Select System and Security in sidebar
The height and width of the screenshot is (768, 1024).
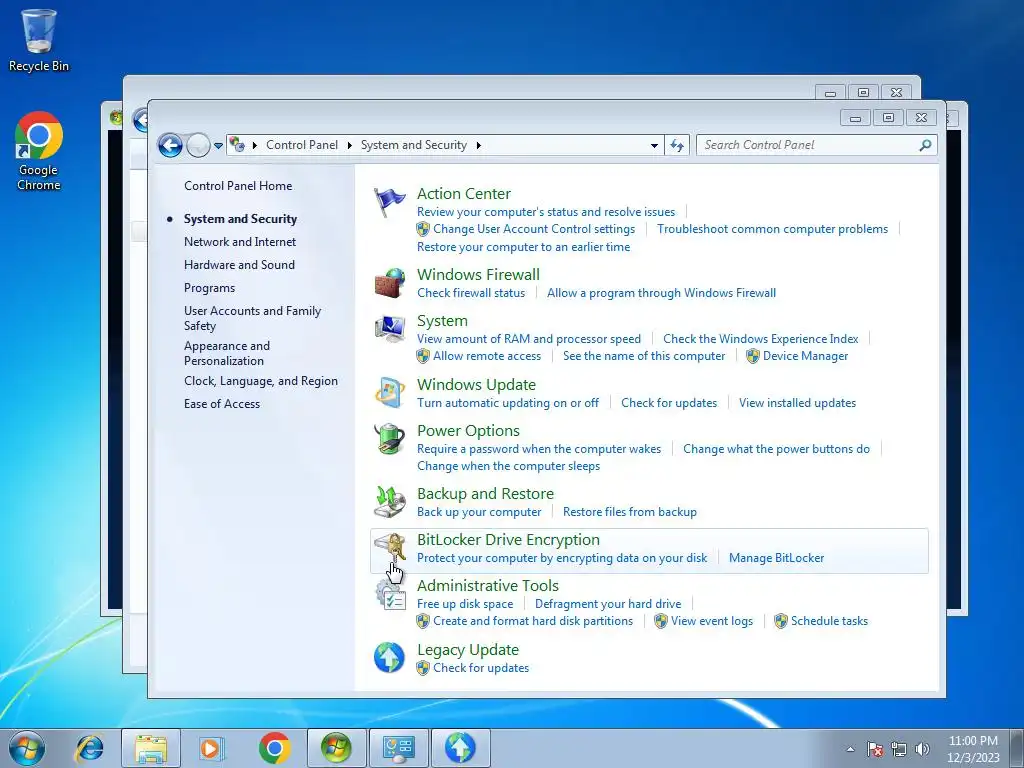pos(240,219)
